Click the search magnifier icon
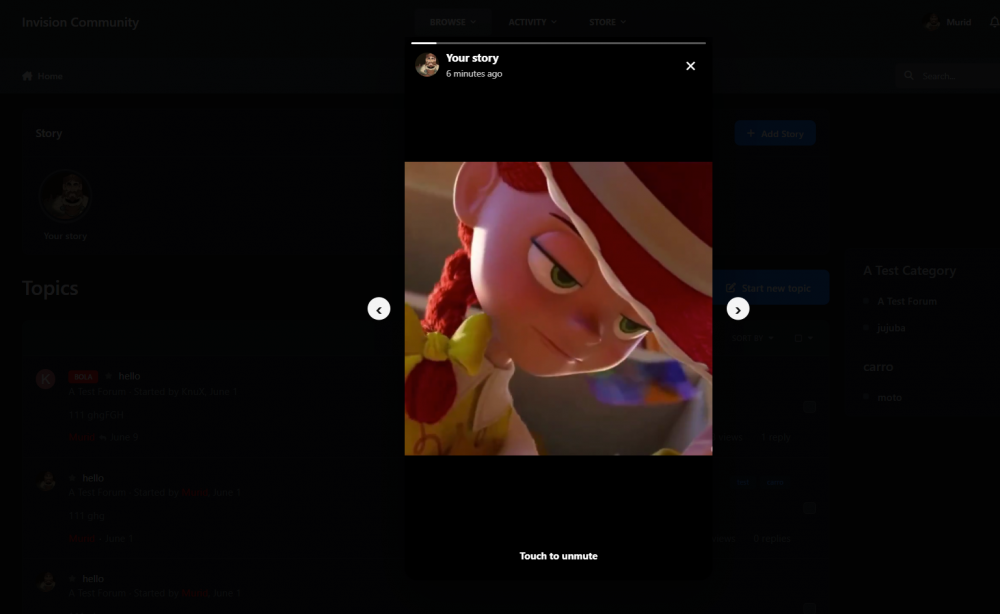The width and height of the screenshot is (1000, 614). (909, 76)
